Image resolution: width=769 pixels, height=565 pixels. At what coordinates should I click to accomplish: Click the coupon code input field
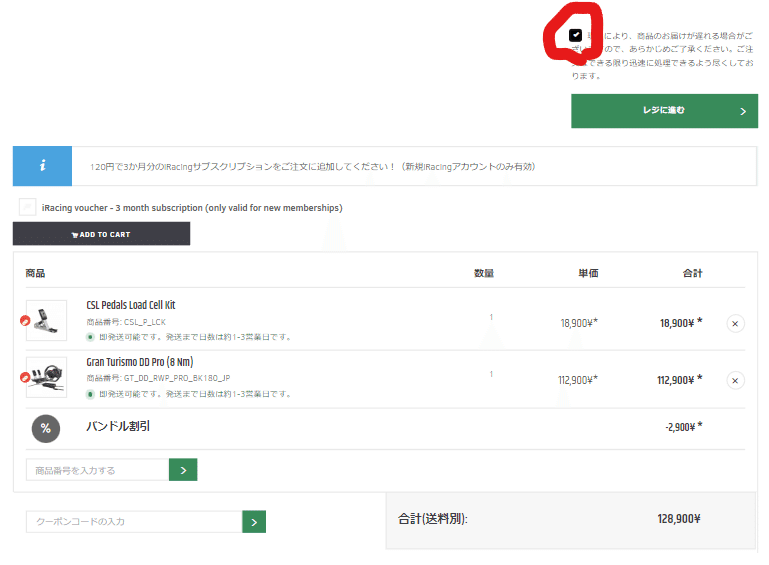point(134,521)
